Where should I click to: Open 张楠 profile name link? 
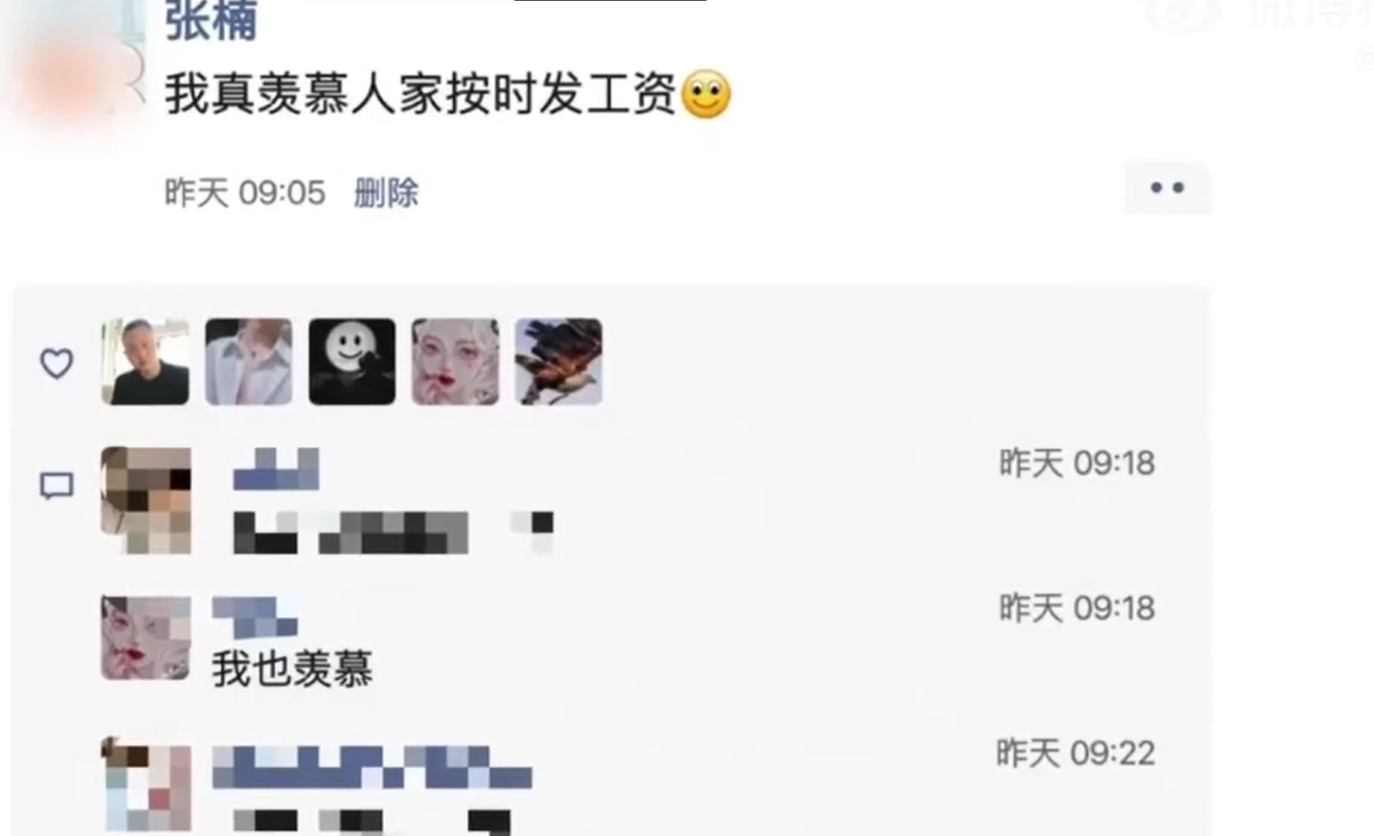pos(211,21)
